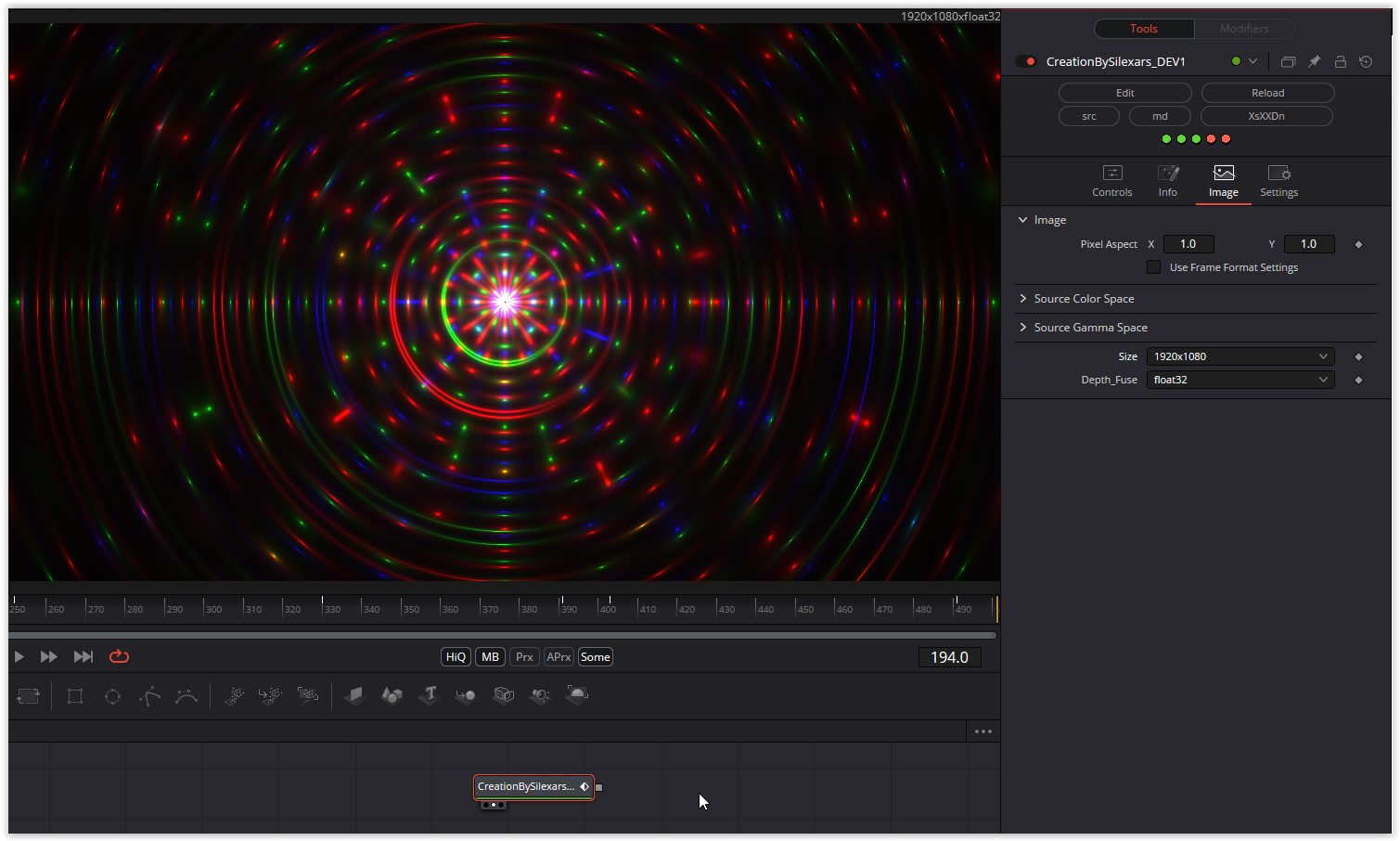Image resolution: width=1400 pixels, height=841 pixels.
Task: Click the keyframe diamond on the node tile
Action: click(584, 786)
